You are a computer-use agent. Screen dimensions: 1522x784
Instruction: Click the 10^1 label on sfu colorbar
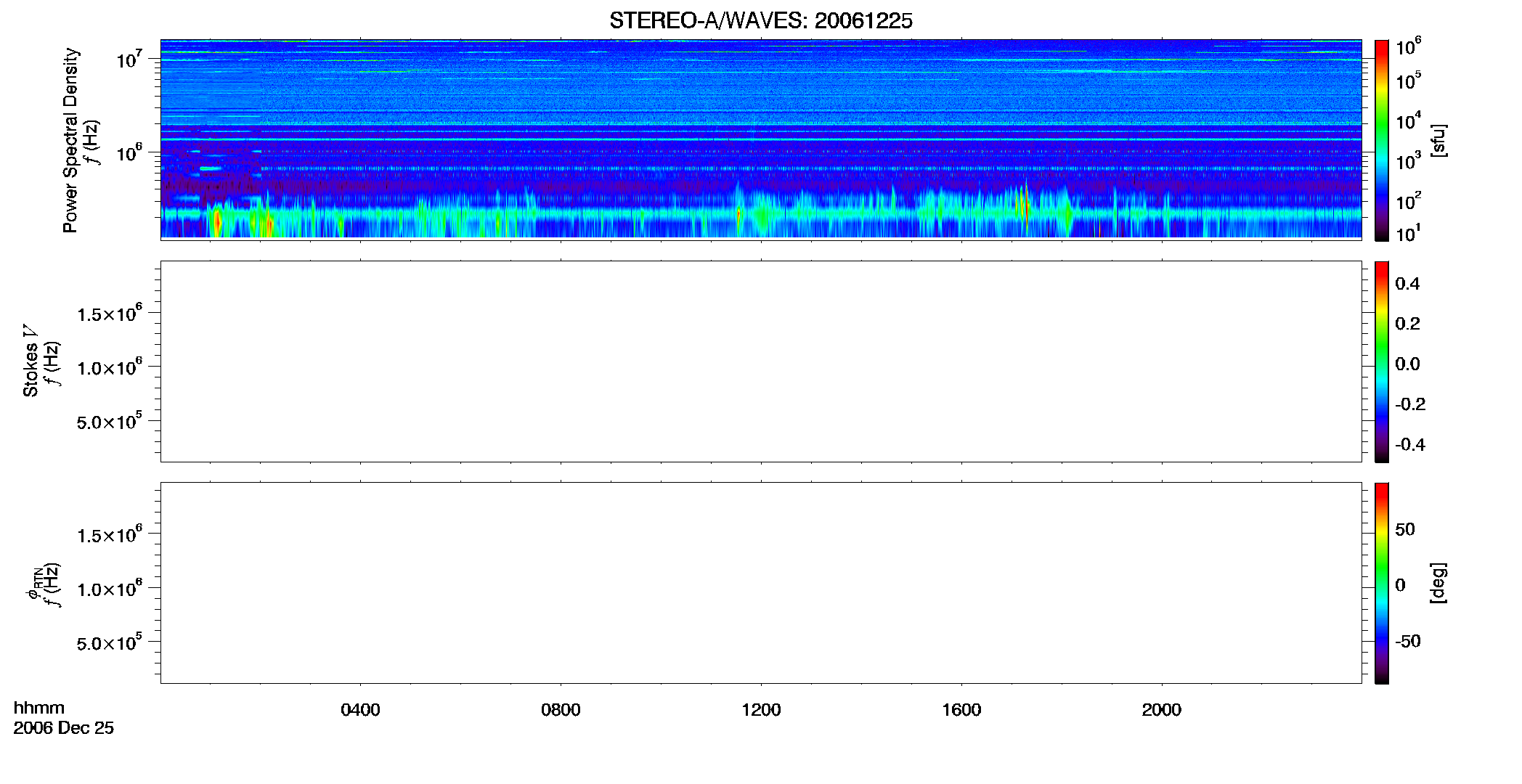1409,234
